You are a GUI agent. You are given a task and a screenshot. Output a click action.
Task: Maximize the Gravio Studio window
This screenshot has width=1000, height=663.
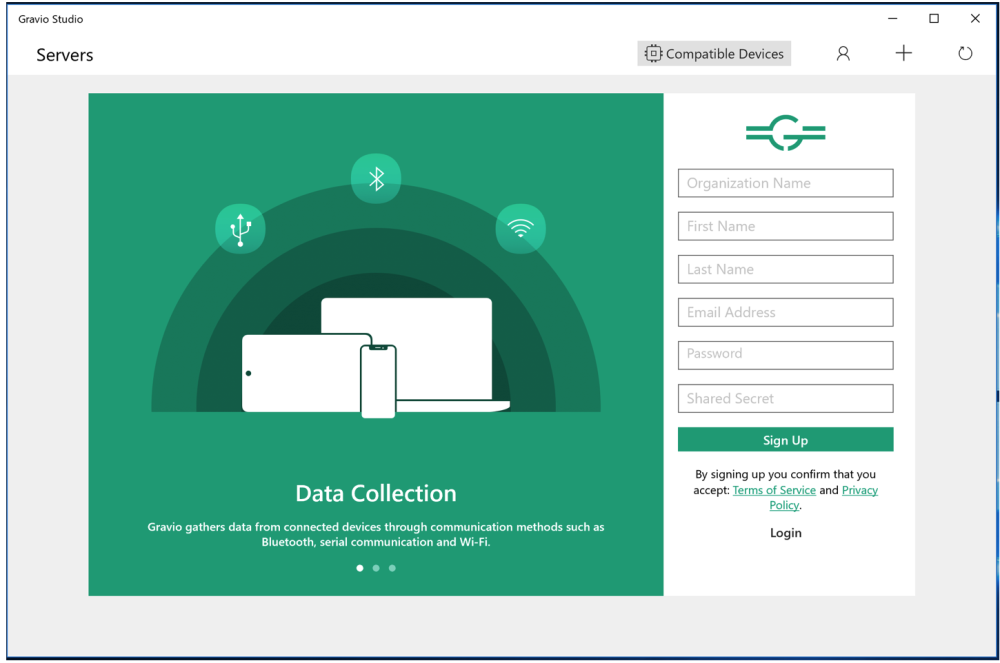tap(934, 18)
